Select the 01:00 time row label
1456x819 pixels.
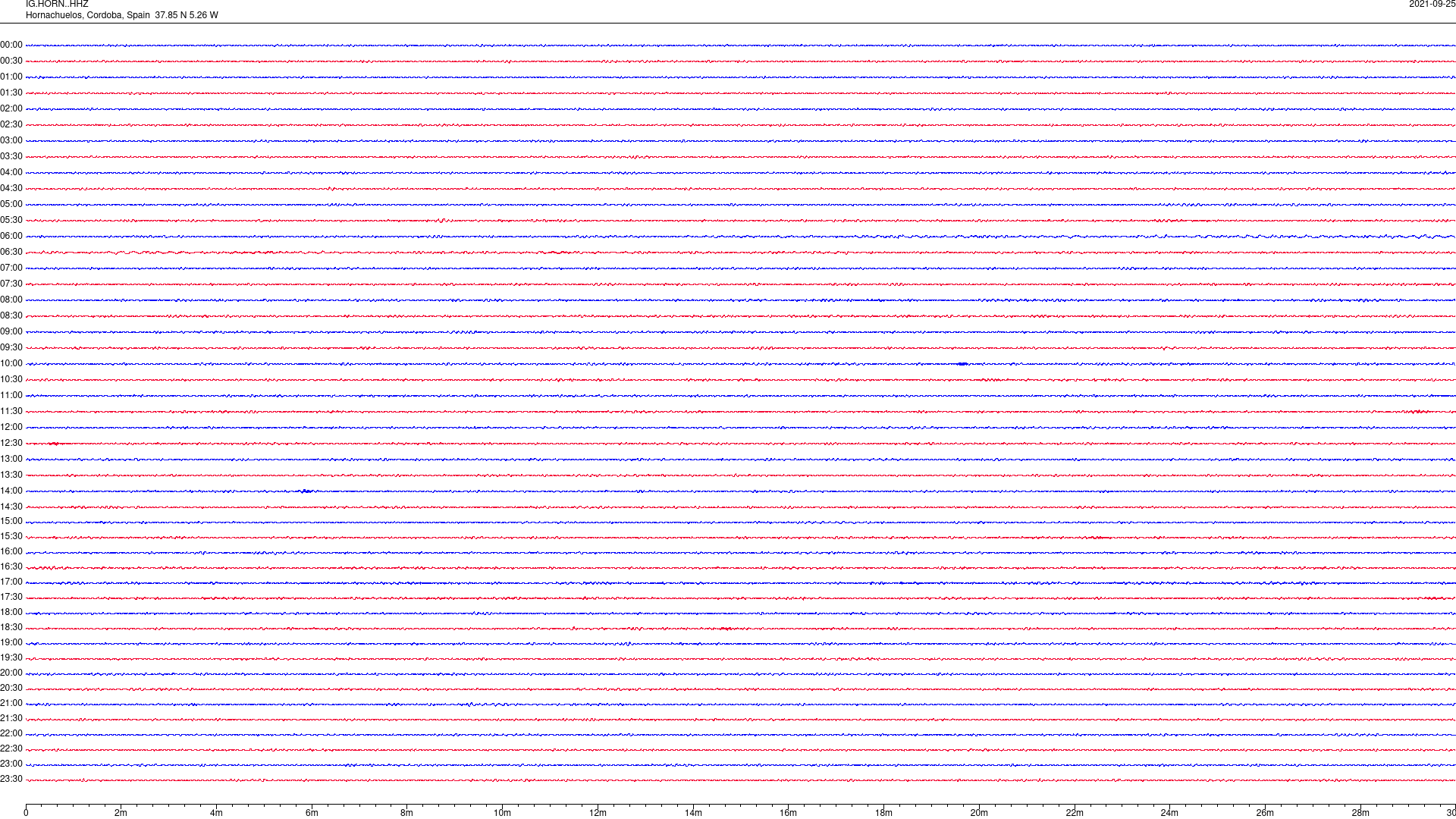(x=11, y=77)
